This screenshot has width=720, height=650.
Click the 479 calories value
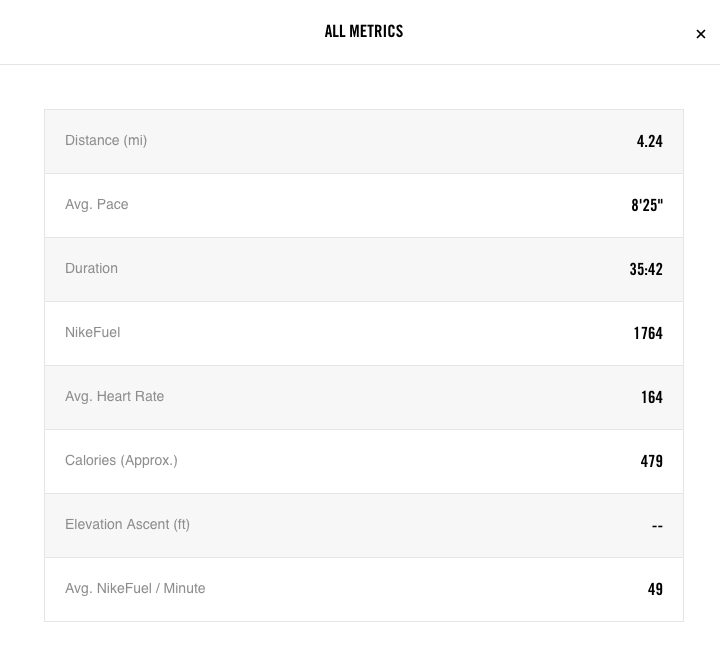(652, 461)
